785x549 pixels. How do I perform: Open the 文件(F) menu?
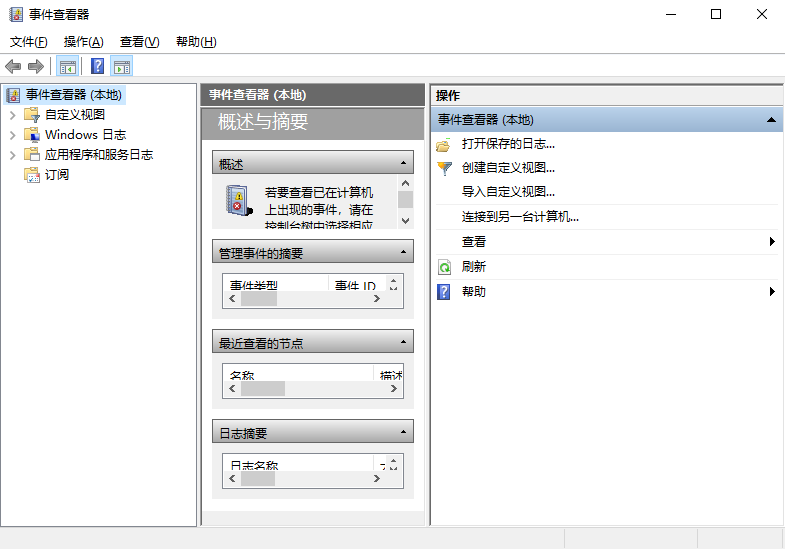click(29, 42)
